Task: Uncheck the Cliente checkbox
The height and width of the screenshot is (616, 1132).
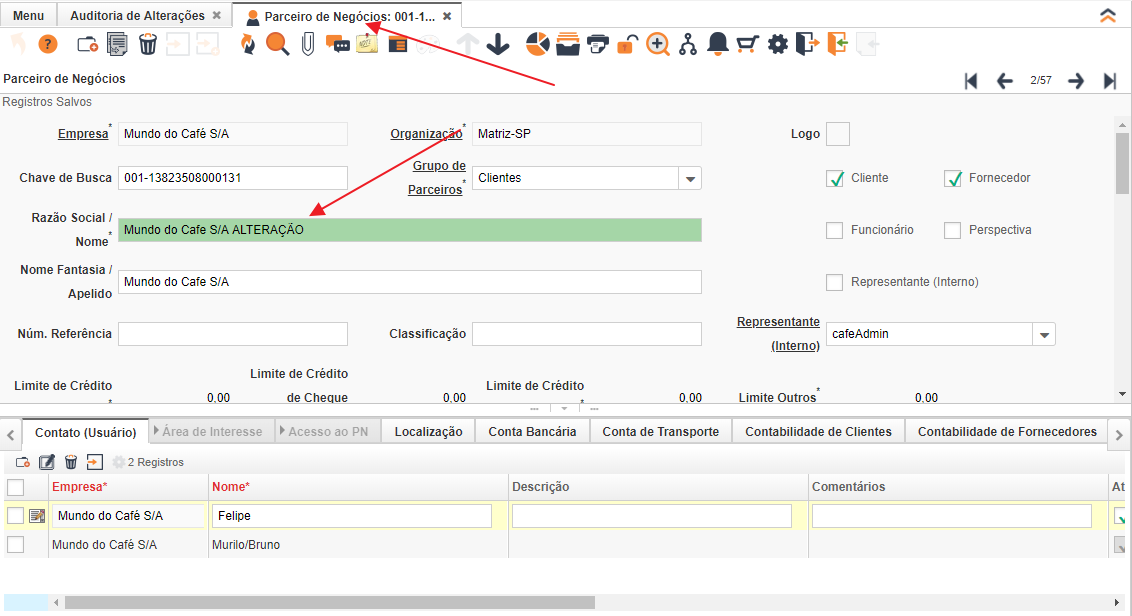Action: (835, 178)
